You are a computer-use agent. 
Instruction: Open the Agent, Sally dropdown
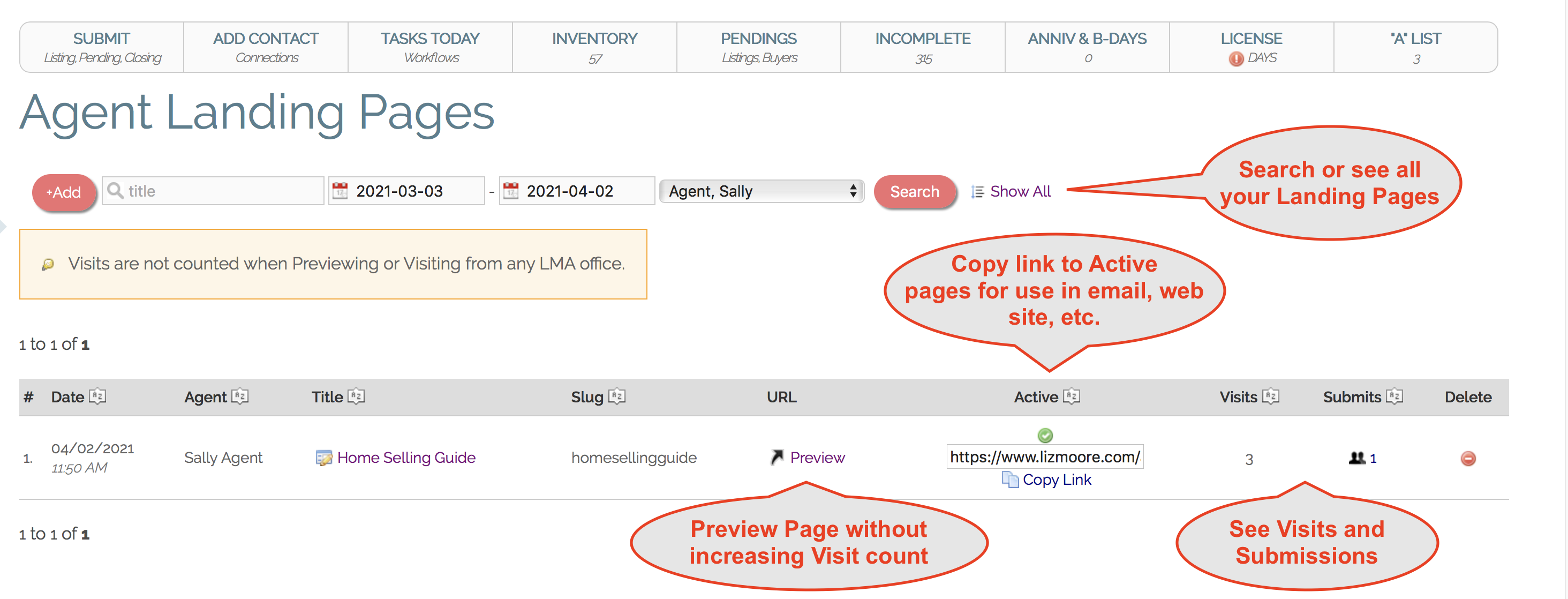point(762,191)
